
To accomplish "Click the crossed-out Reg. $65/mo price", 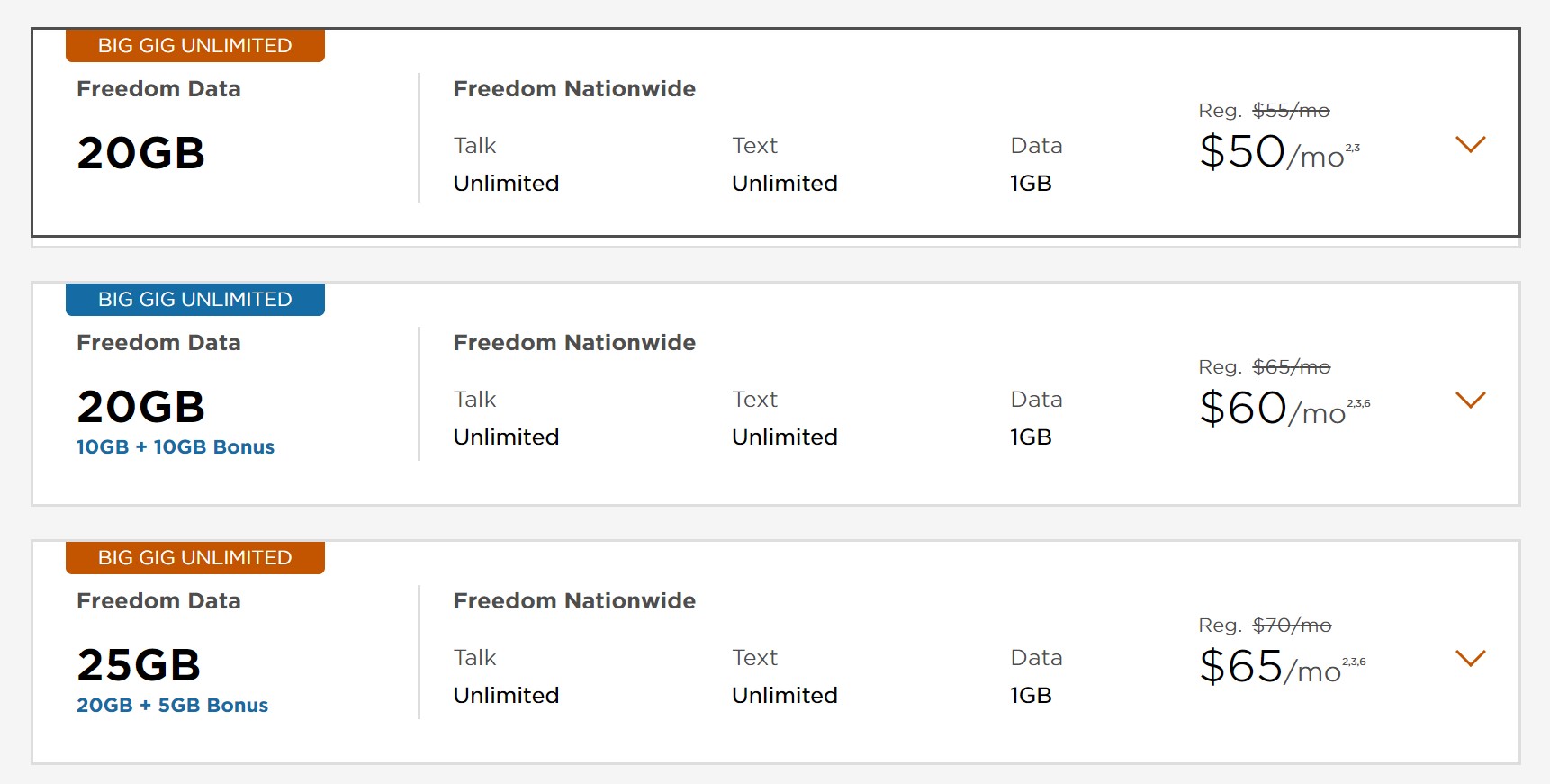I will (x=1291, y=367).
